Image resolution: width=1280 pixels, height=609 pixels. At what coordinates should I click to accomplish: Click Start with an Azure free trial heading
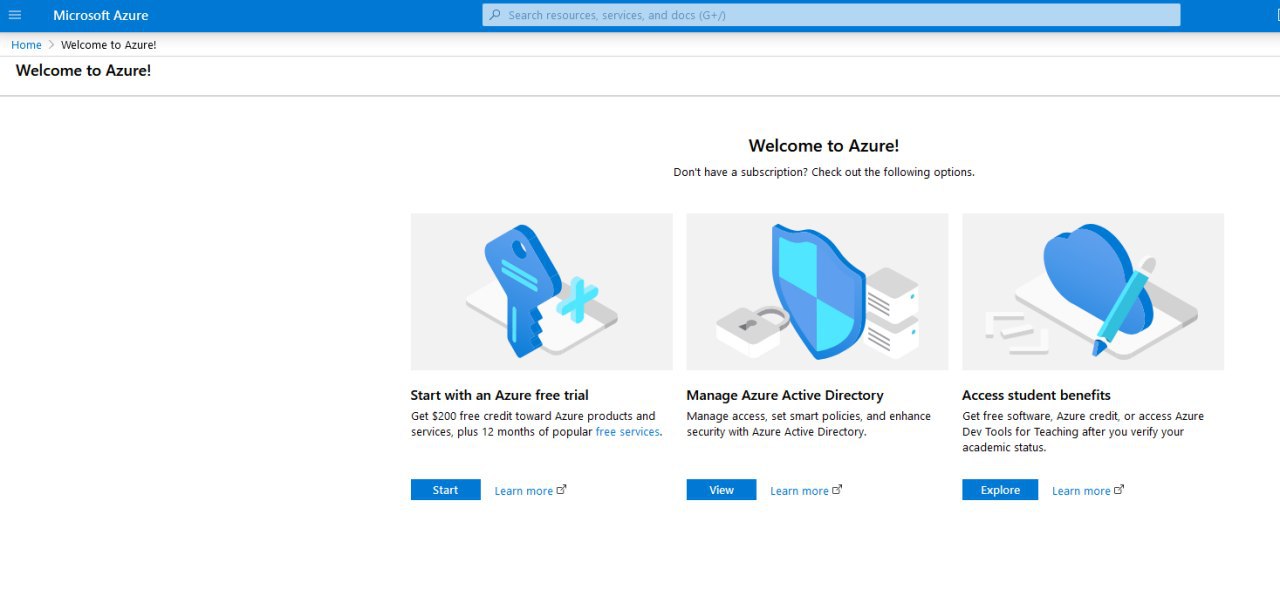[x=500, y=395]
